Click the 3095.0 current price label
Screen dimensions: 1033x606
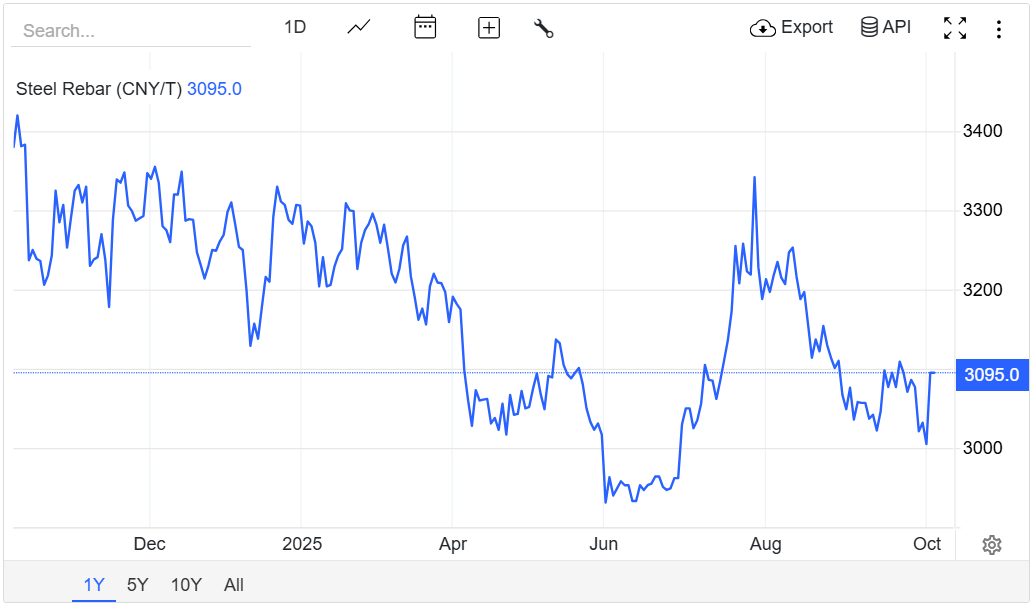990,375
